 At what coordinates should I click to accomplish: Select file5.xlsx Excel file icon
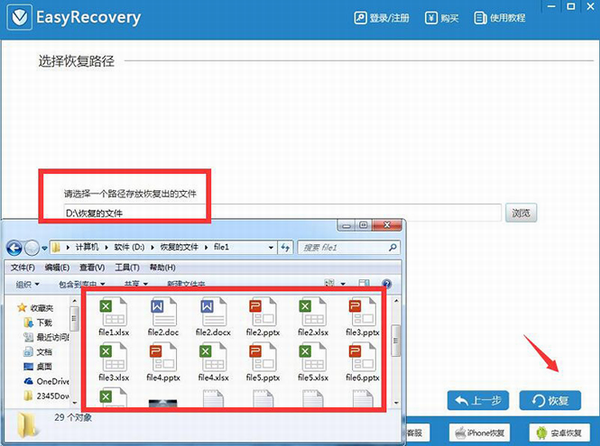click(x=313, y=362)
